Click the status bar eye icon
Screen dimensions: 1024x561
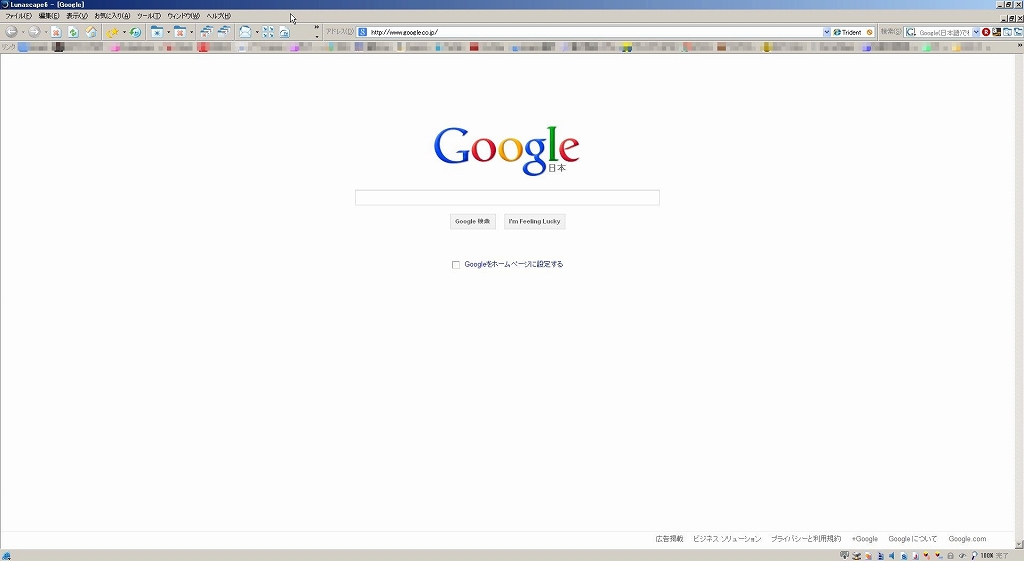click(962, 556)
